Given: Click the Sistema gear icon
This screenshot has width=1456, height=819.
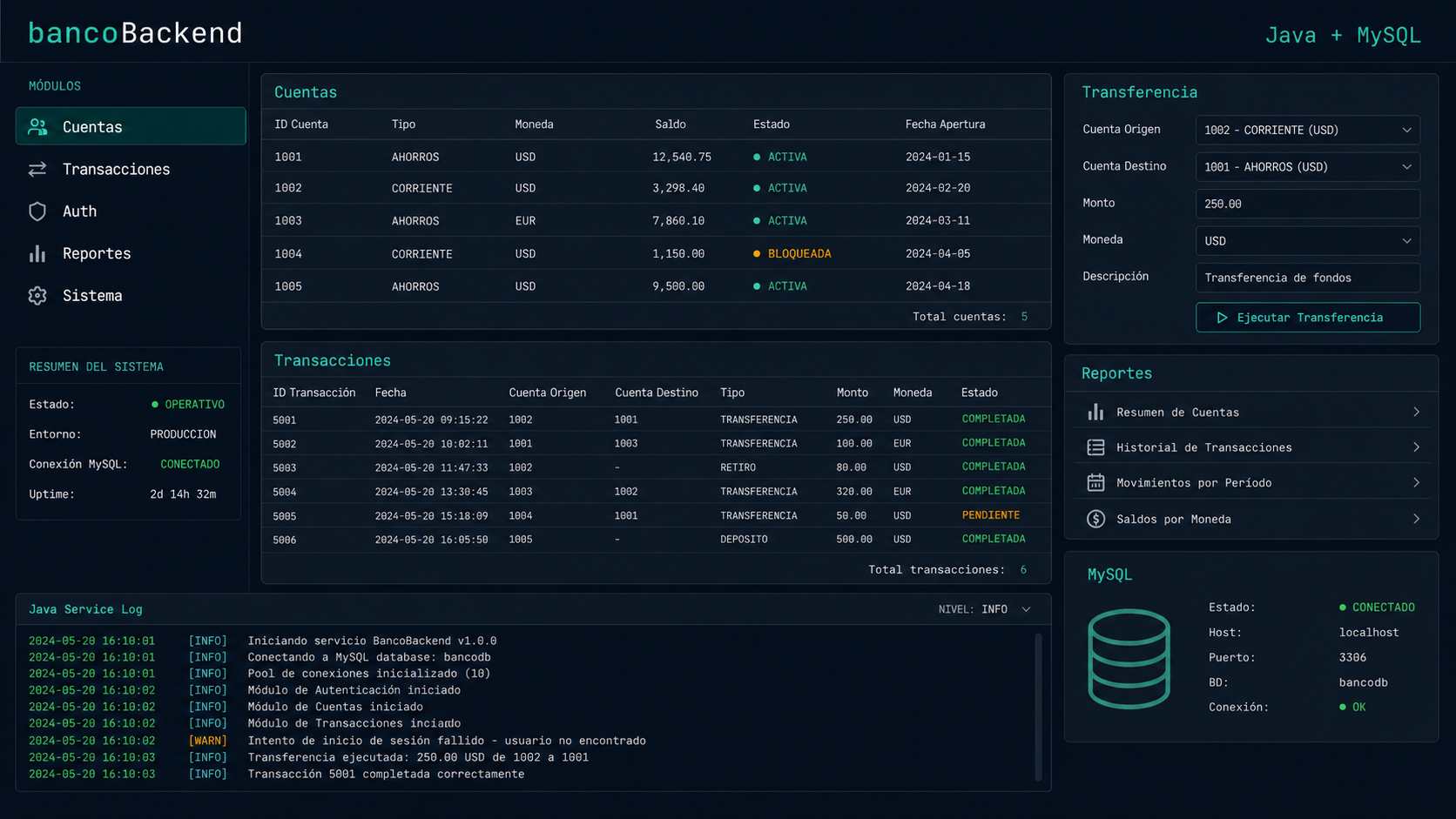Looking at the screenshot, I should point(37,296).
